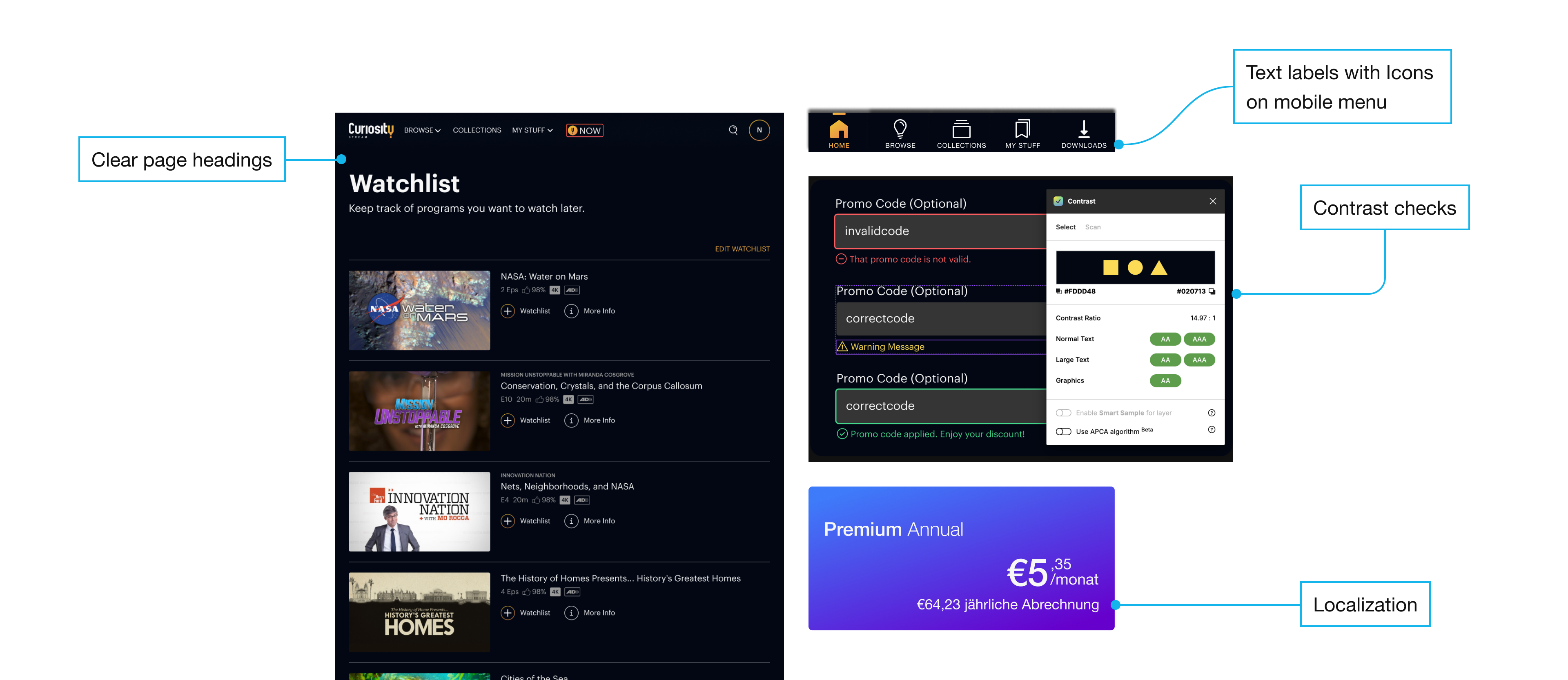Expand the MY STUFF dropdown menu

[x=532, y=130]
